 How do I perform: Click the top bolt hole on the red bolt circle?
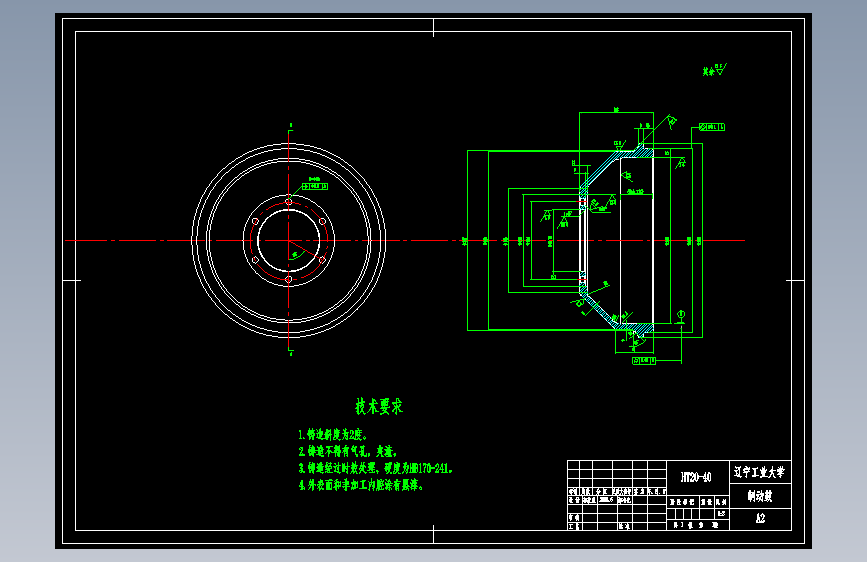click(x=289, y=202)
